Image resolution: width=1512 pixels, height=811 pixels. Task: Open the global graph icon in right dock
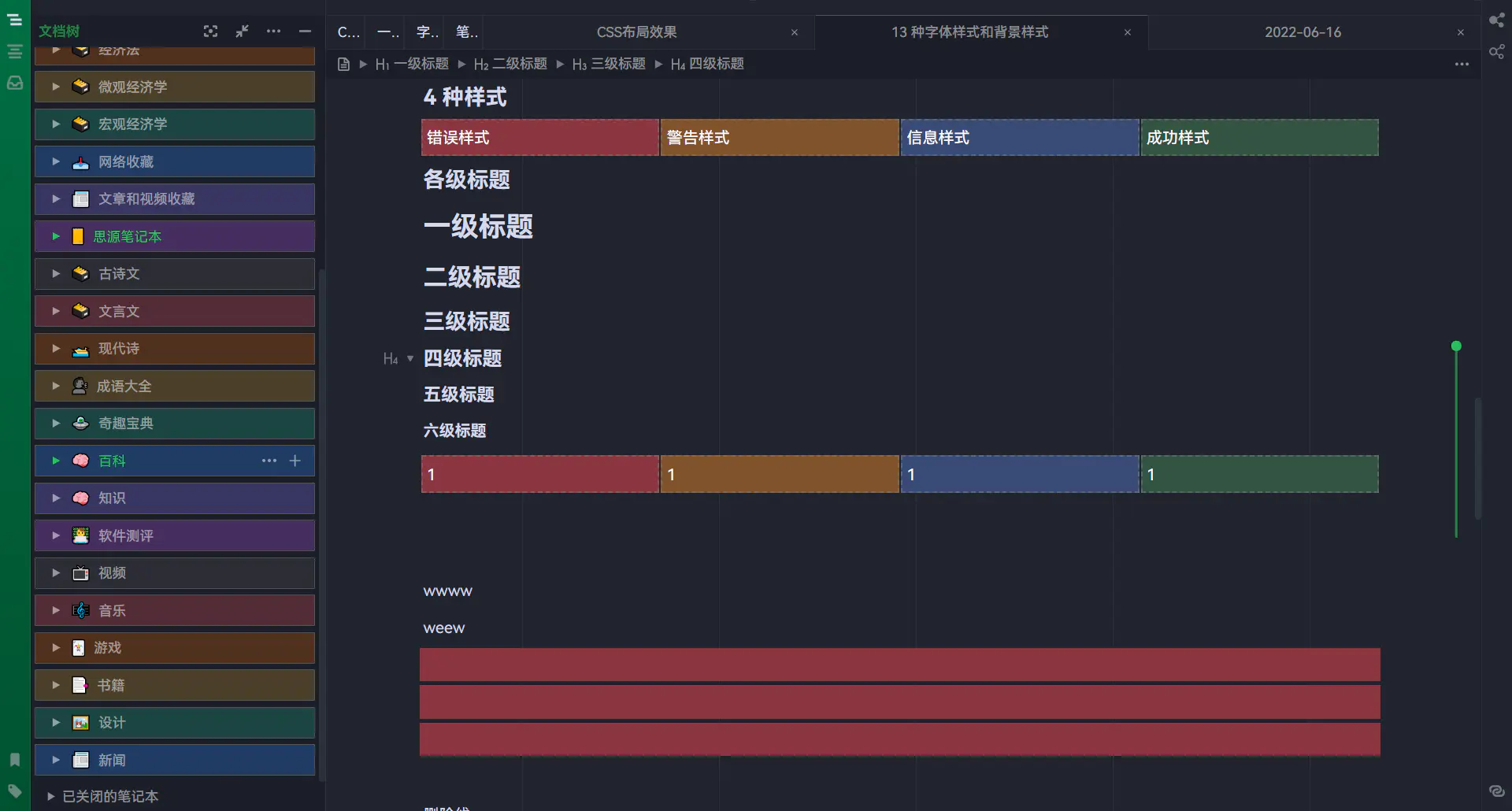tap(1496, 52)
